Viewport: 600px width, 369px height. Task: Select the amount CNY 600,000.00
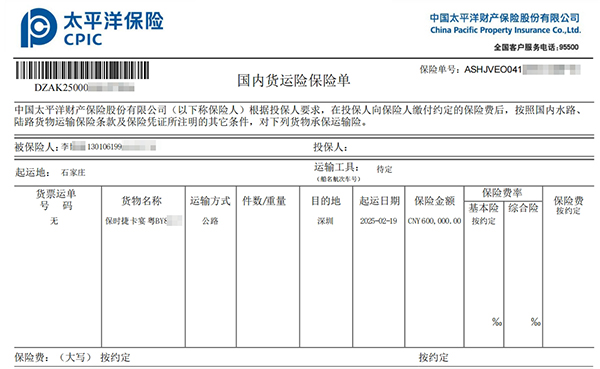[x=434, y=221]
